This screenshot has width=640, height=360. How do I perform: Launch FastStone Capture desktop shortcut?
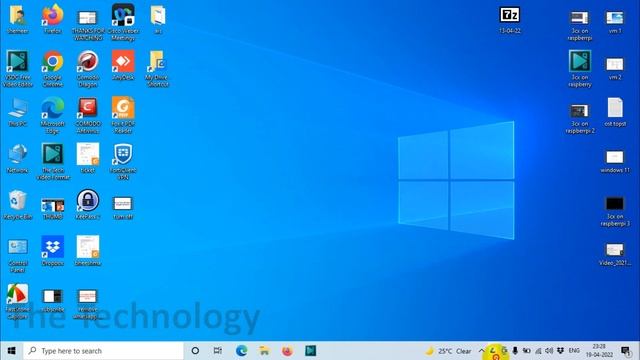tap(18, 301)
